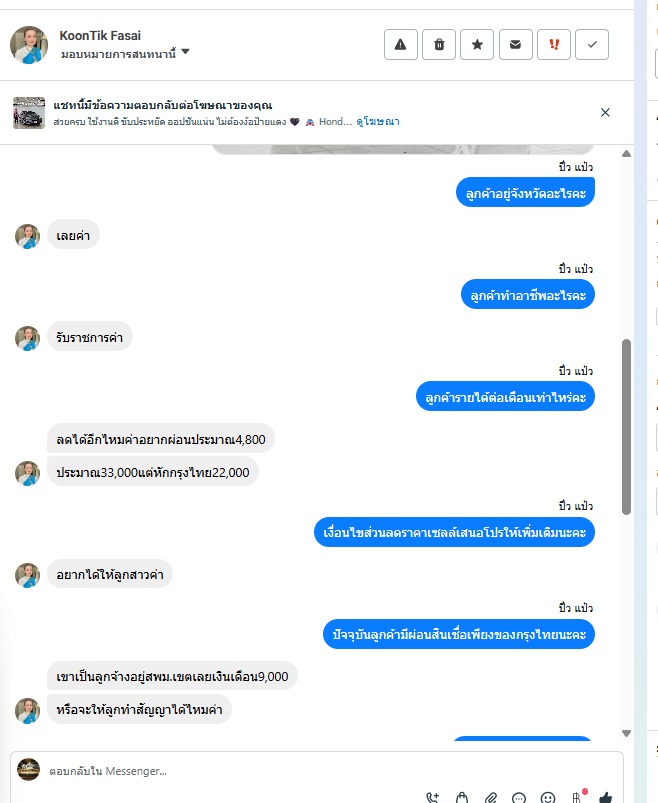Mark conversation as spam with warning triangle icon
This screenshot has width=658, height=803.
point(400,45)
